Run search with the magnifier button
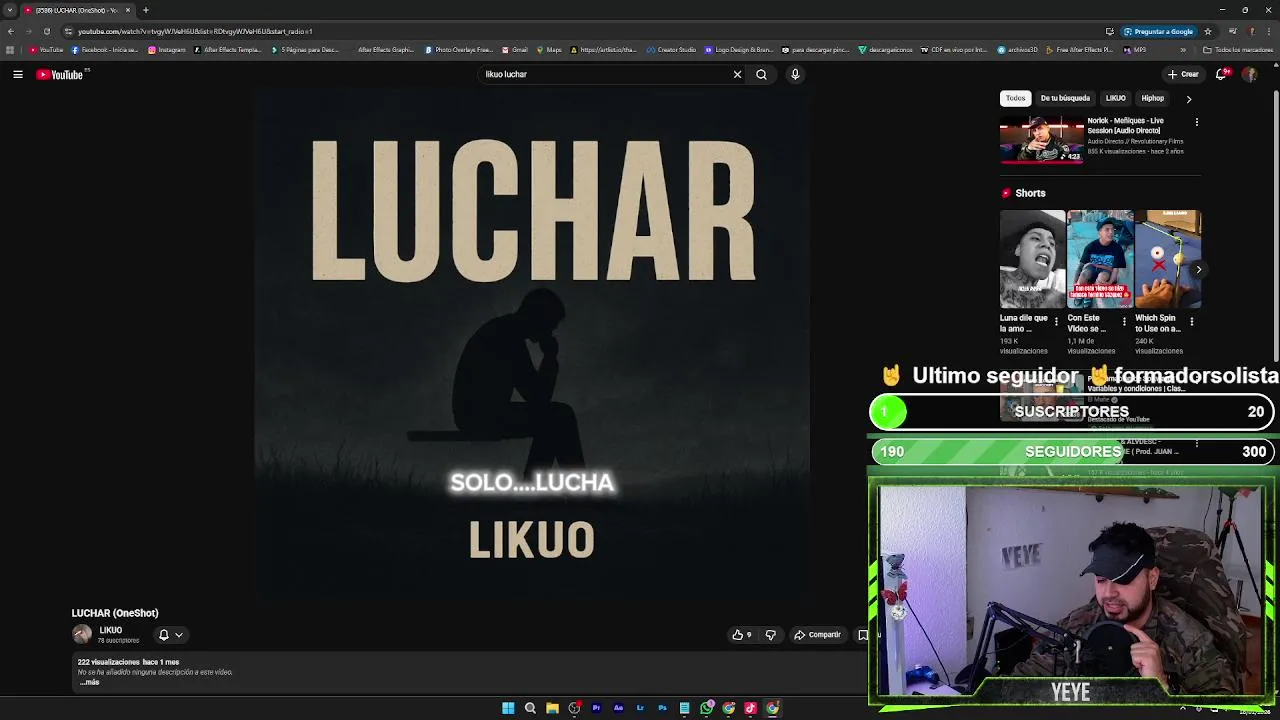 [x=761, y=74]
